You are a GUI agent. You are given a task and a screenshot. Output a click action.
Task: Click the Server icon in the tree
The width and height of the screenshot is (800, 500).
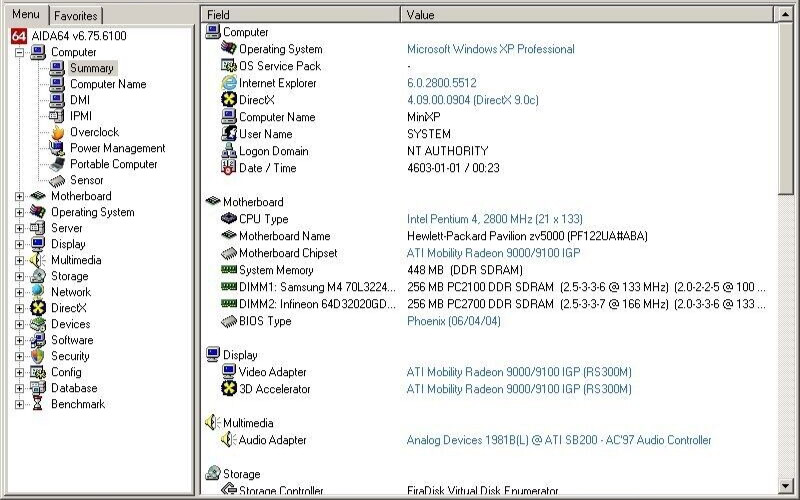38,228
